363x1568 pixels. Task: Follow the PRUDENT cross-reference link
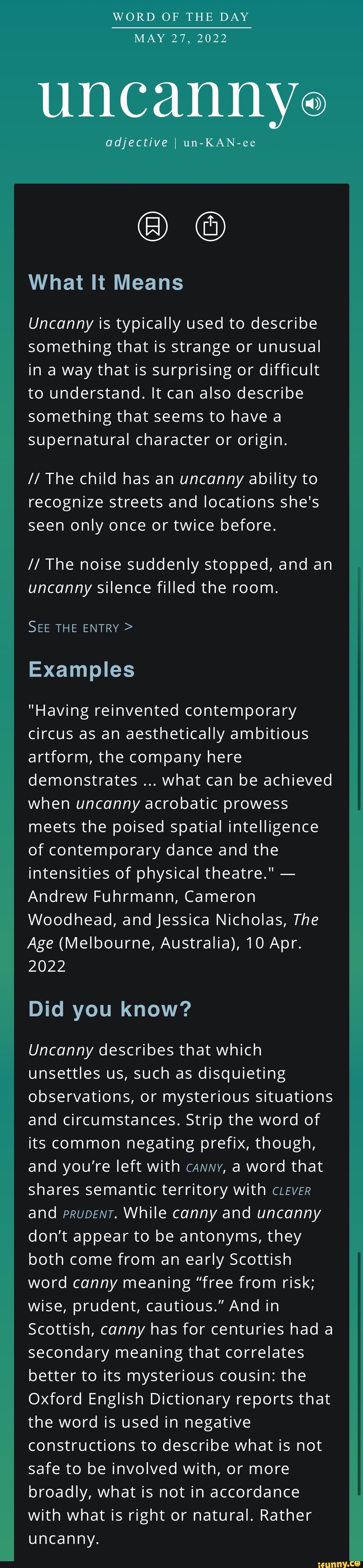point(88,1214)
